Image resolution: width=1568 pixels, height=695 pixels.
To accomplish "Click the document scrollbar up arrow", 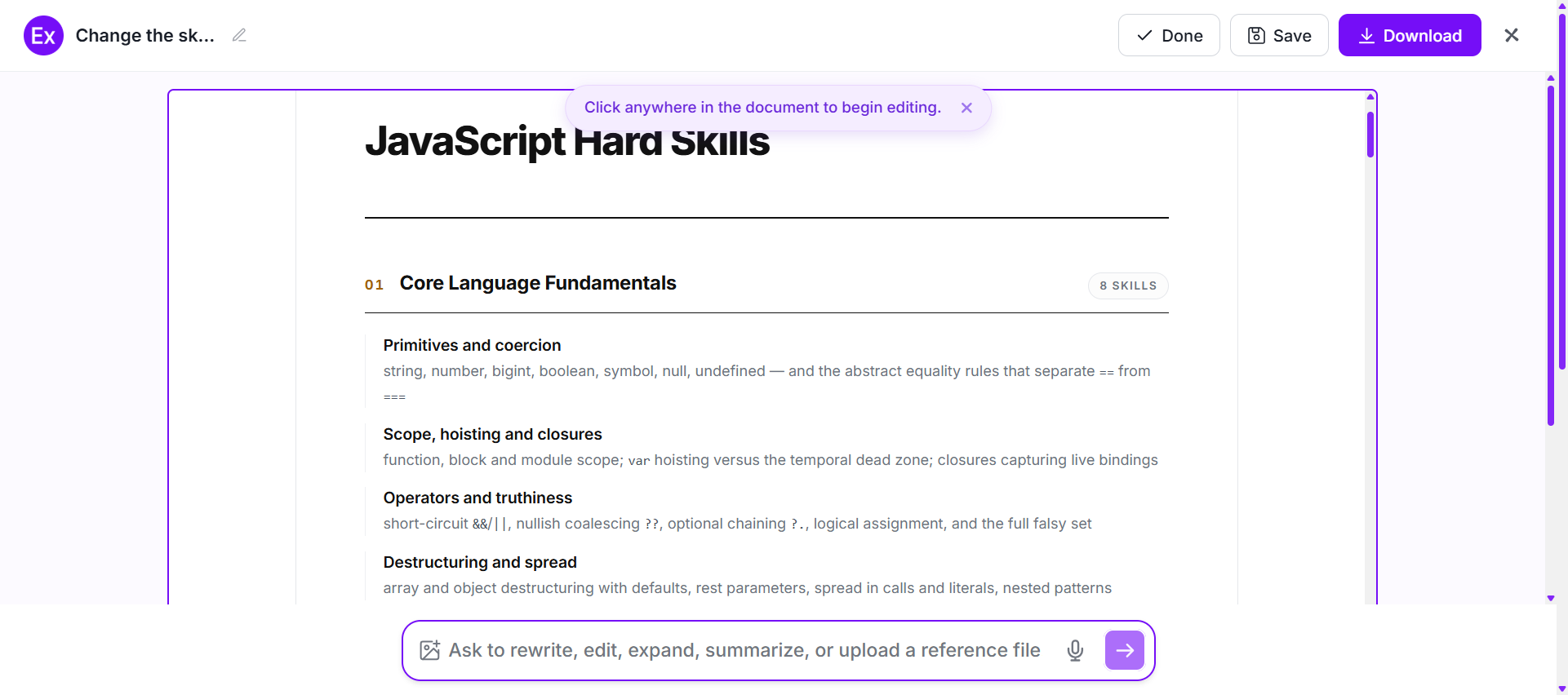I will [x=1370, y=97].
